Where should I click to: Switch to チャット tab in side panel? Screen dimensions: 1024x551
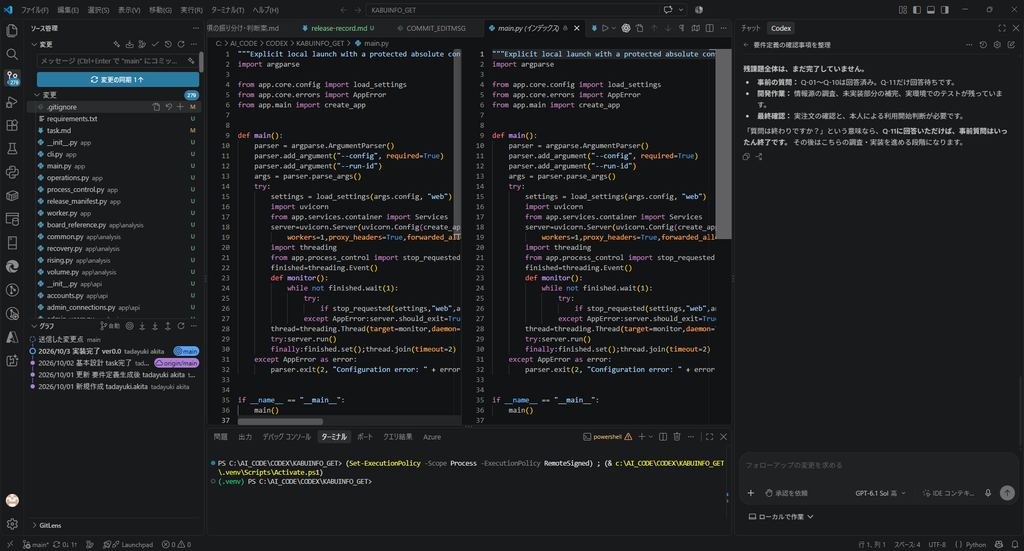[x=750, y=28]
